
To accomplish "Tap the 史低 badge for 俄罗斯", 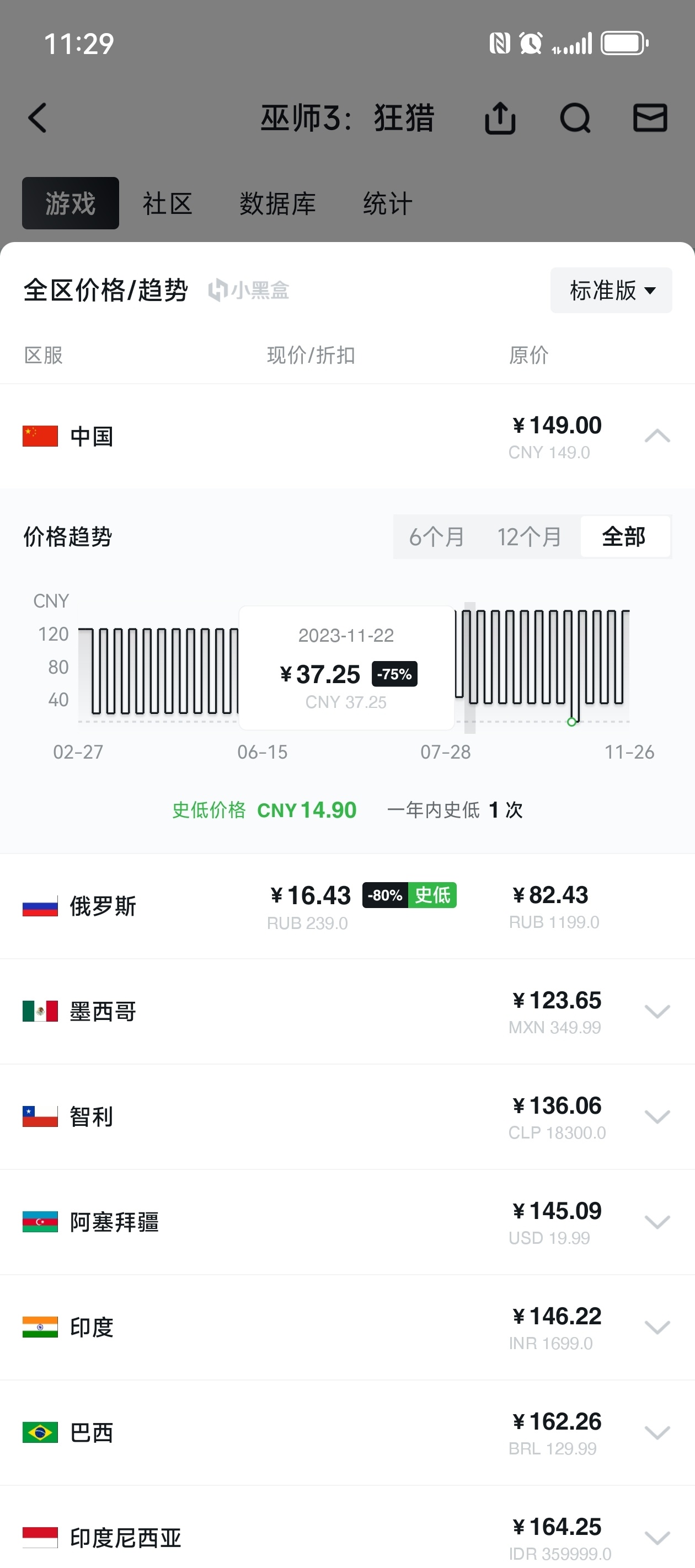I will click(432, 895).
